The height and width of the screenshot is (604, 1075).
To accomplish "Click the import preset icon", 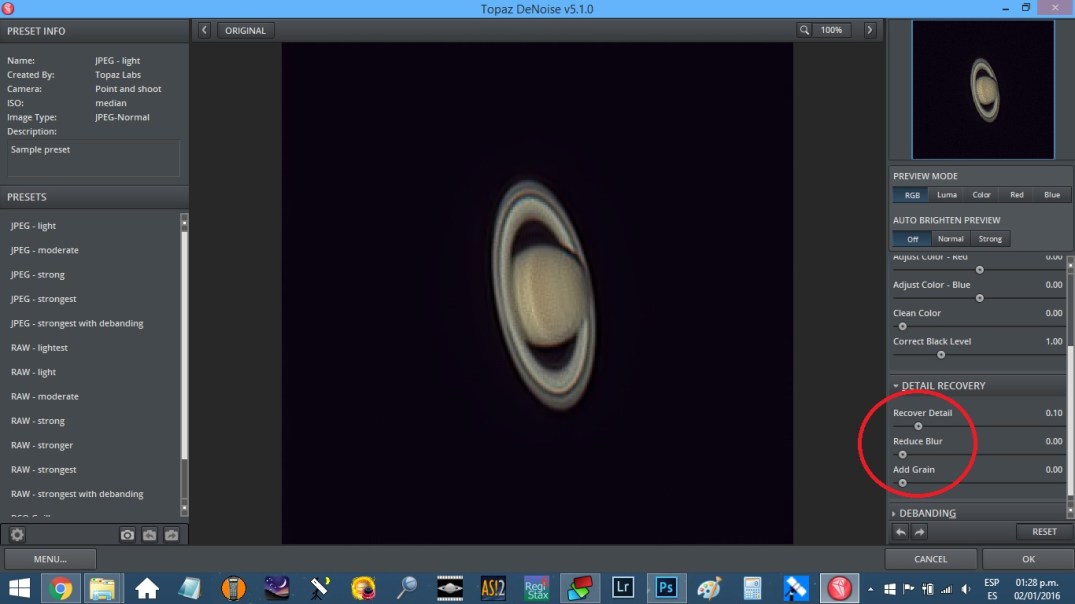I will (x=149, y=535).
